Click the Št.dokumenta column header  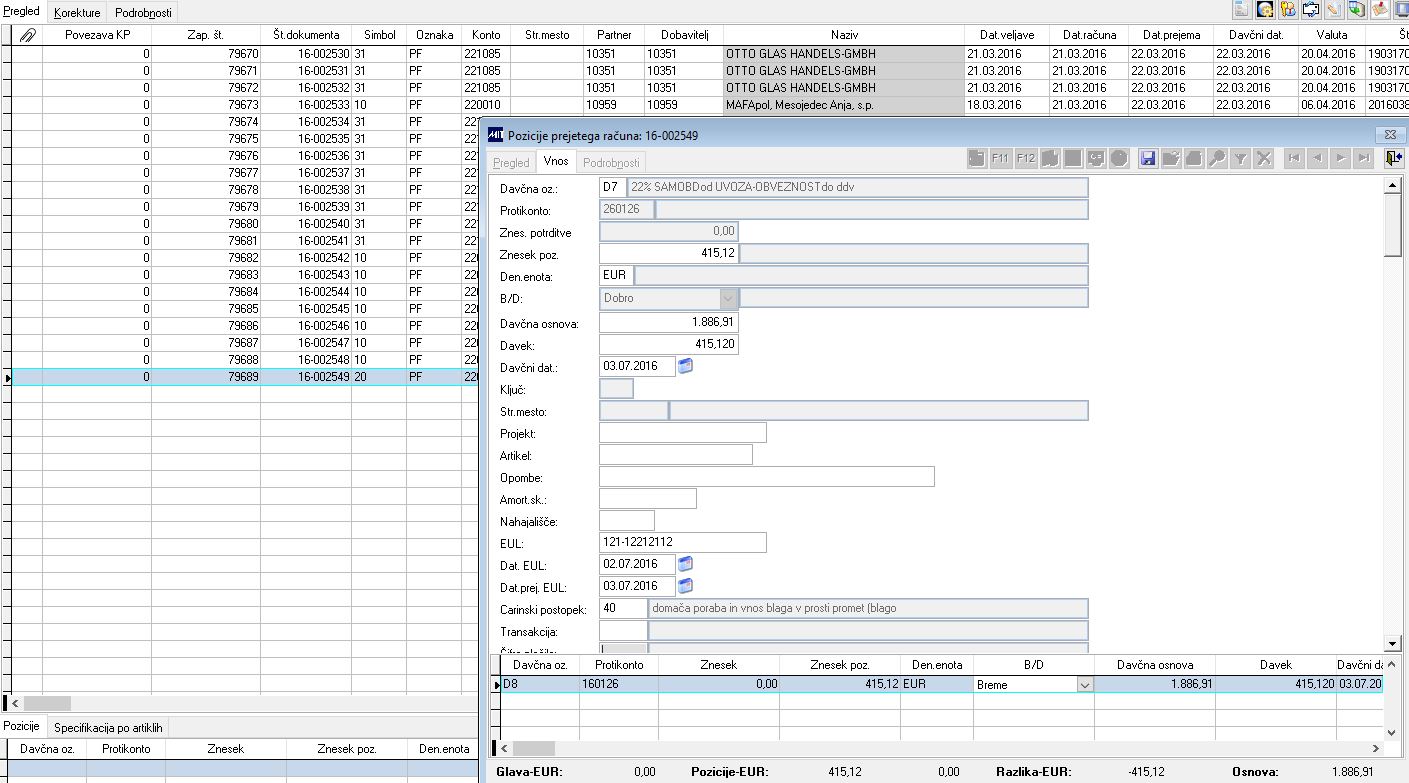[x=306, y=35]
